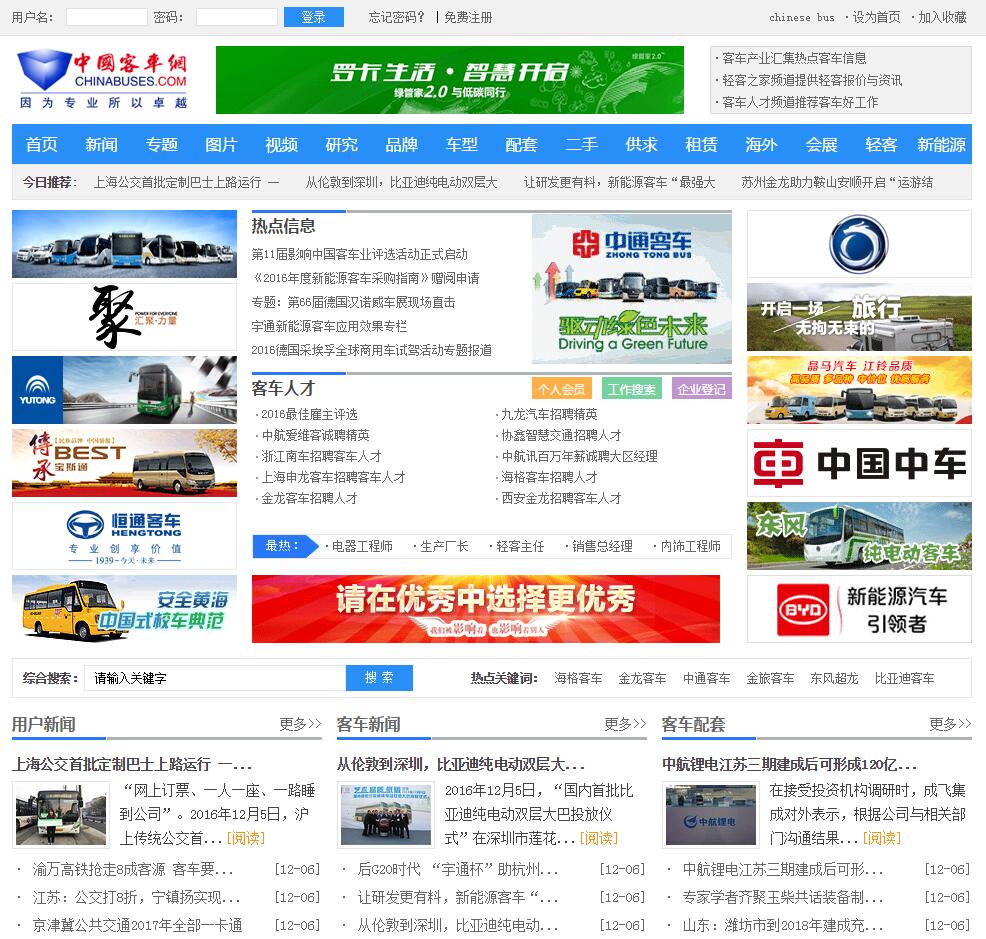Image resolution: width=986 pixels, height=939 pixels.
Task: Click the orange 个人会员 button
Action: pos(561,389)
